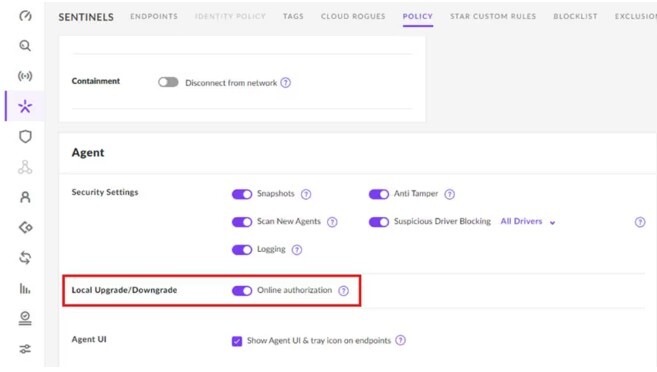Viewport: 657px width, 372px height.
Task: Open the All Drivers dropdown
Action: coord(528,221)
